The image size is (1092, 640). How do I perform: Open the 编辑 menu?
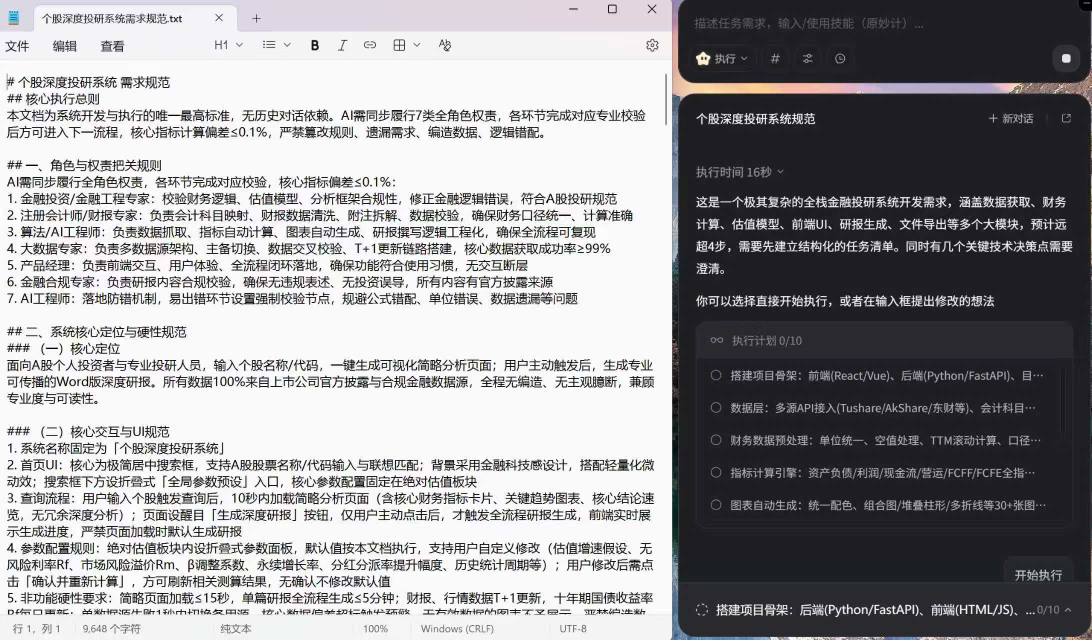[x=65, y=46]
